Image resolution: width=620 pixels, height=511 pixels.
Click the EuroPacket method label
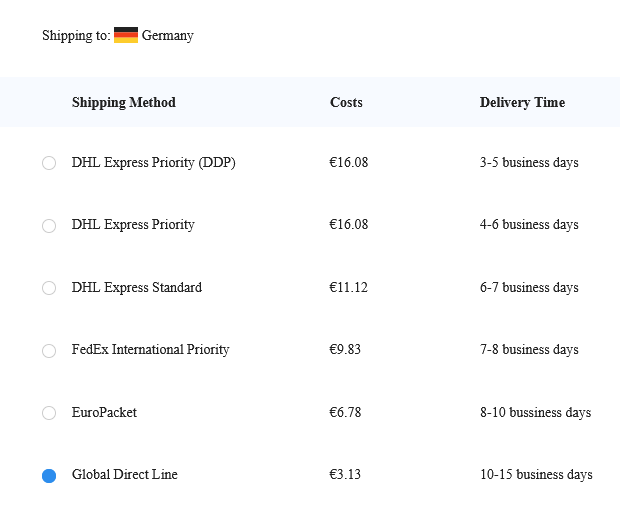click(x=104, y=413)
